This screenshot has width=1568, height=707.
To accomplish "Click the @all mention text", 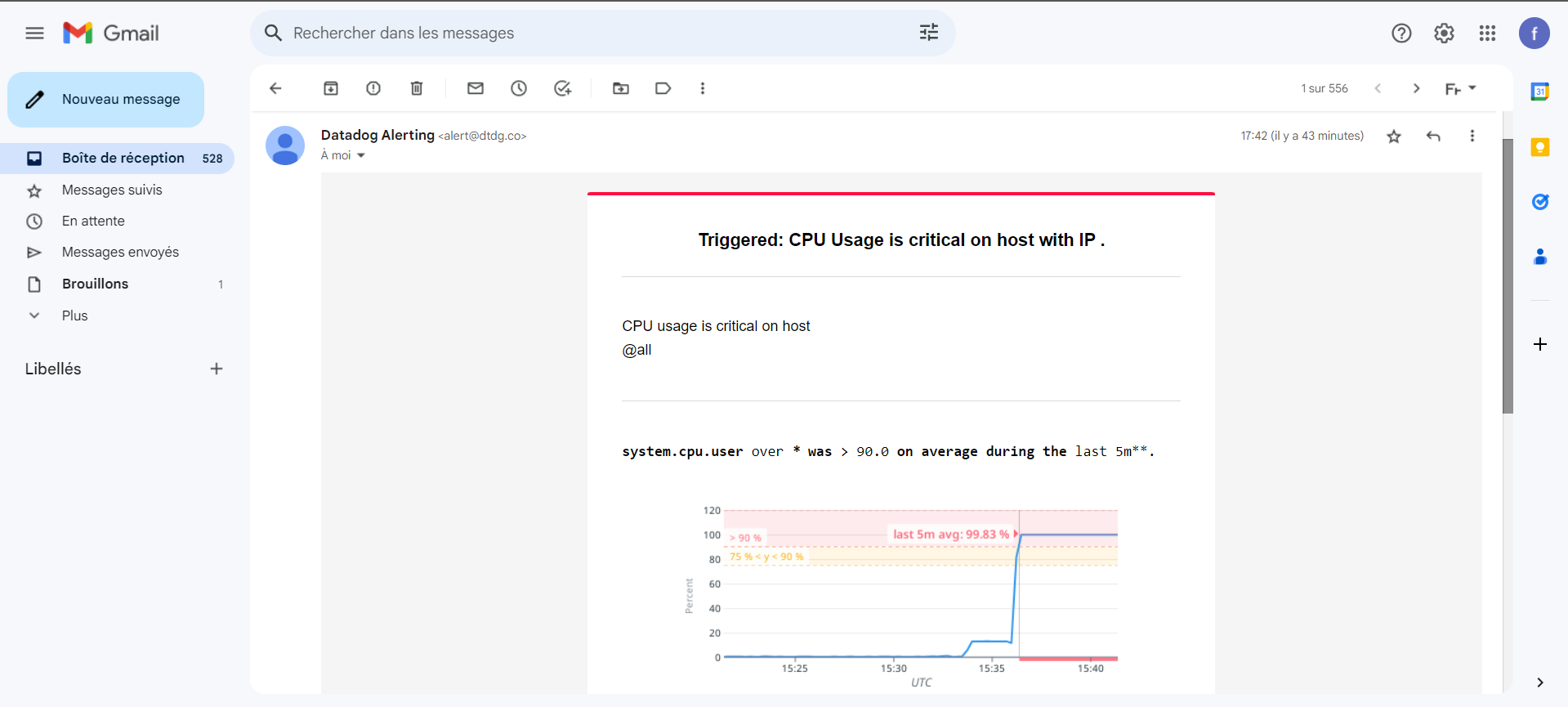I will [637, 350].
